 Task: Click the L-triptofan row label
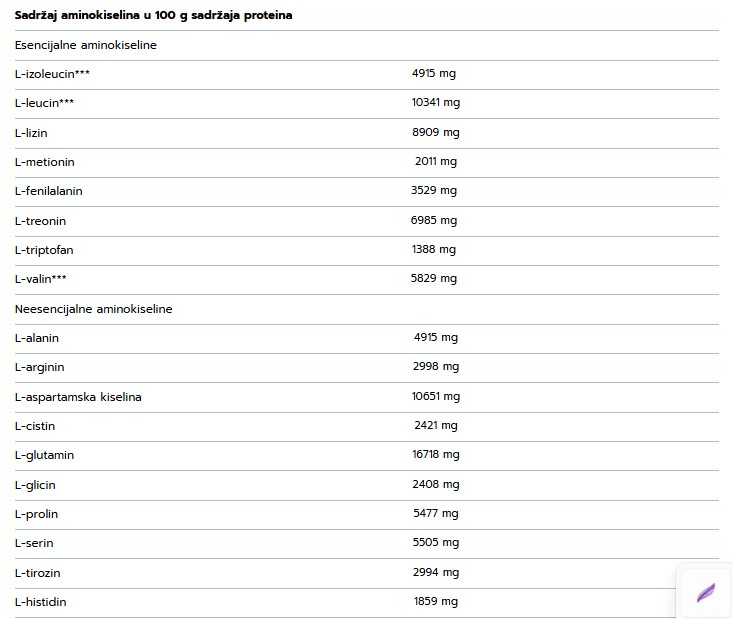[45, 250]
